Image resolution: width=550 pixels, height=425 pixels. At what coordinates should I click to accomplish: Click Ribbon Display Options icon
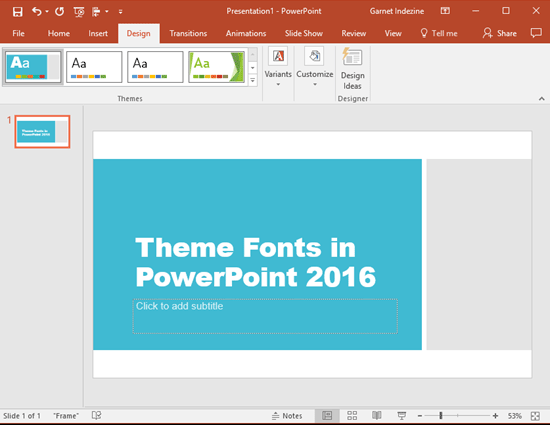[445, 11]
